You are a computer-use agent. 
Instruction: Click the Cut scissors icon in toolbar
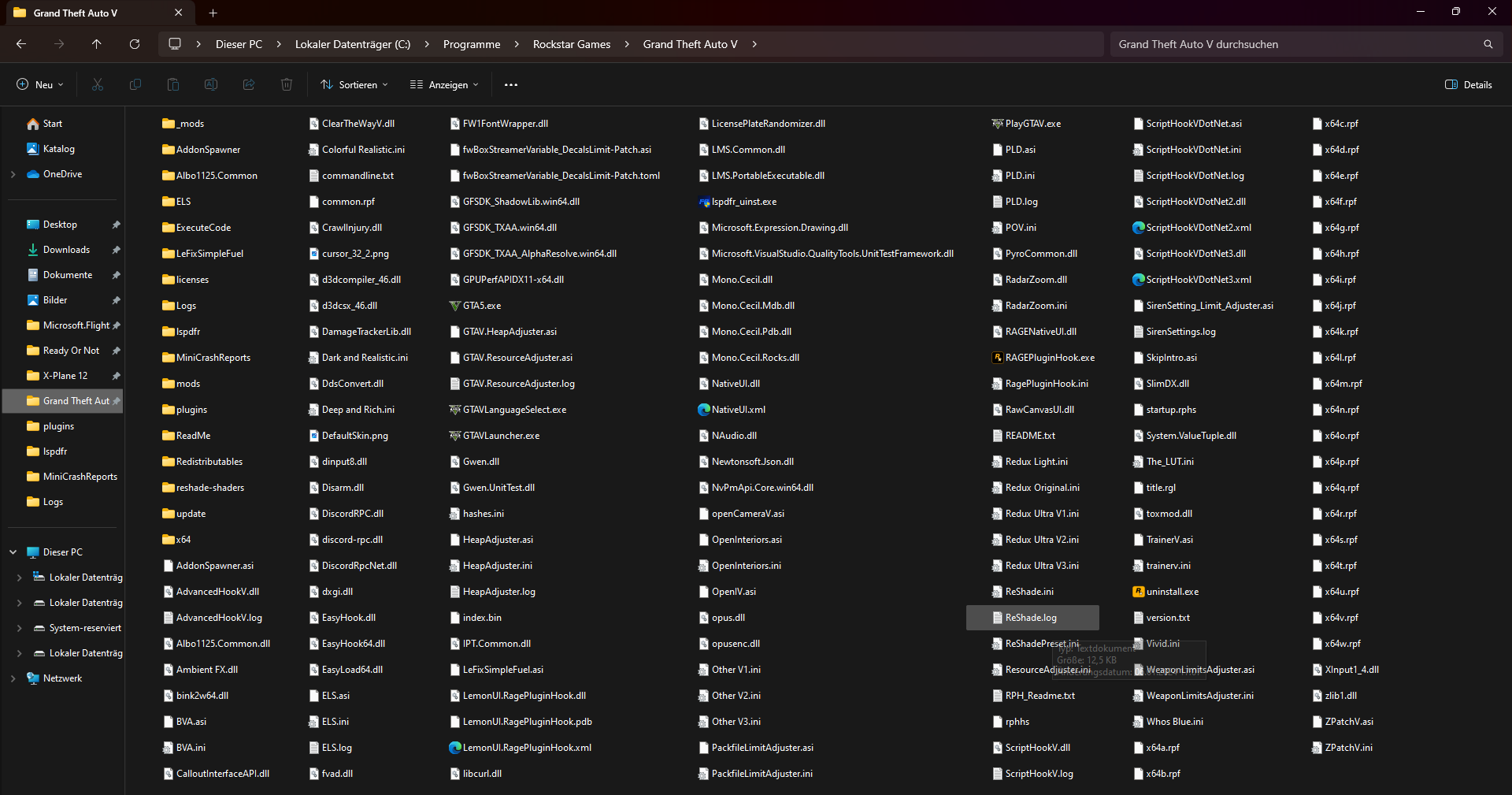point(98,84)
